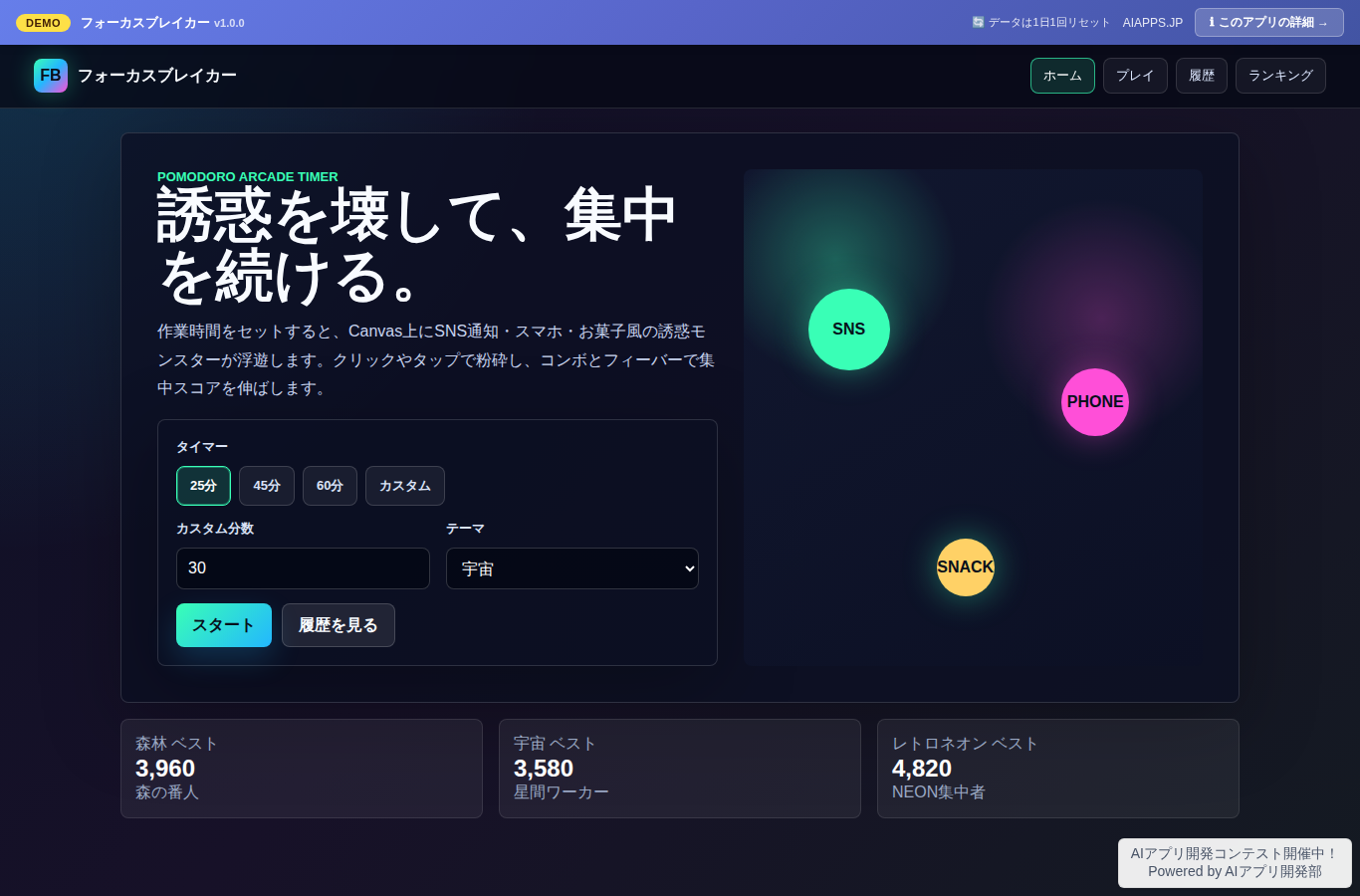This screenshot has width=1360, height=896.
Task: Click the 3,580 score value
Action: click(544, 769)
